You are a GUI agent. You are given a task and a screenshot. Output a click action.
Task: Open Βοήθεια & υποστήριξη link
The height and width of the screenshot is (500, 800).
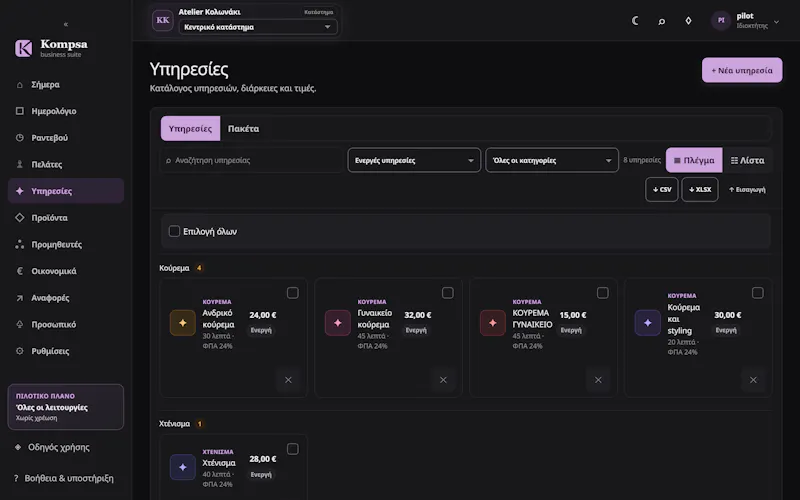[64, 478]
